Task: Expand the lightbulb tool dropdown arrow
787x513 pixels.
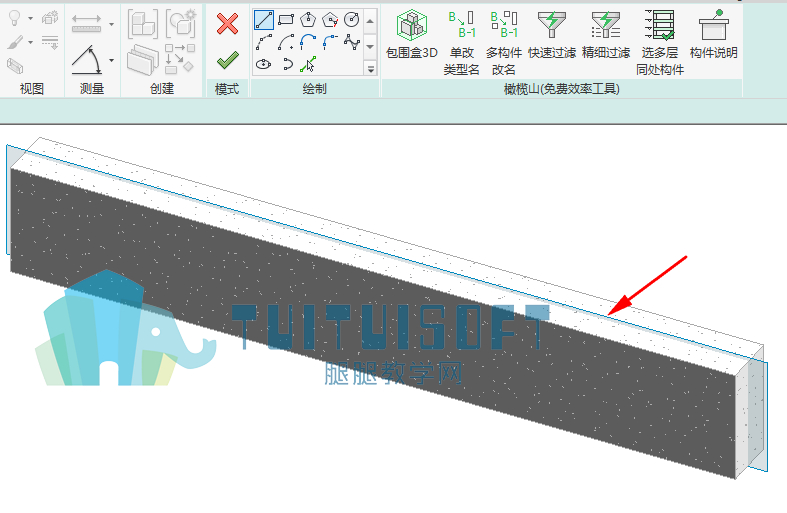Action: coord(30,19)
